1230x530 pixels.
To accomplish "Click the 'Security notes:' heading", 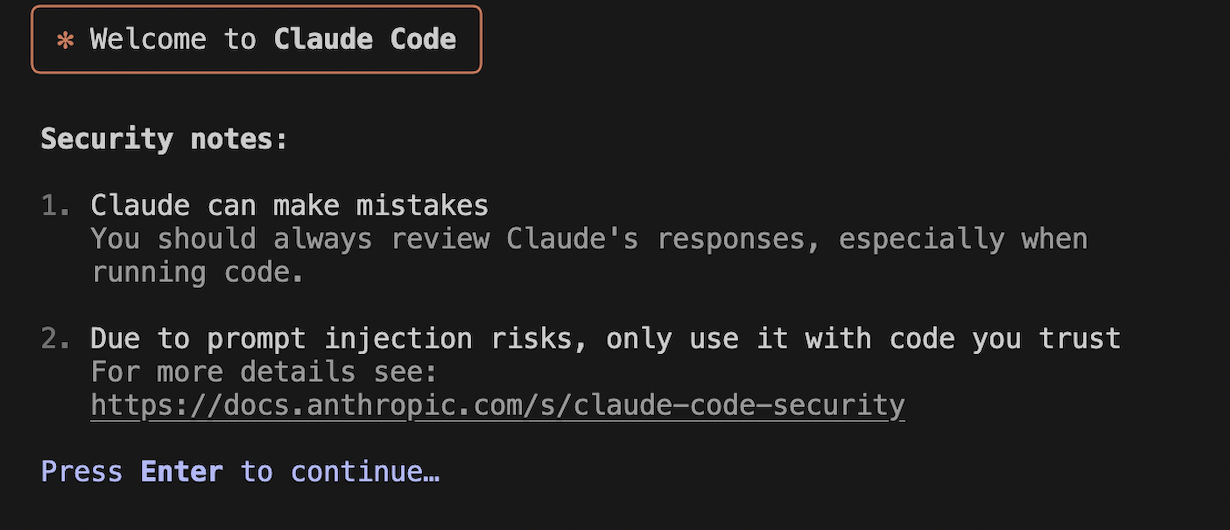I will (x=164, y=139).
